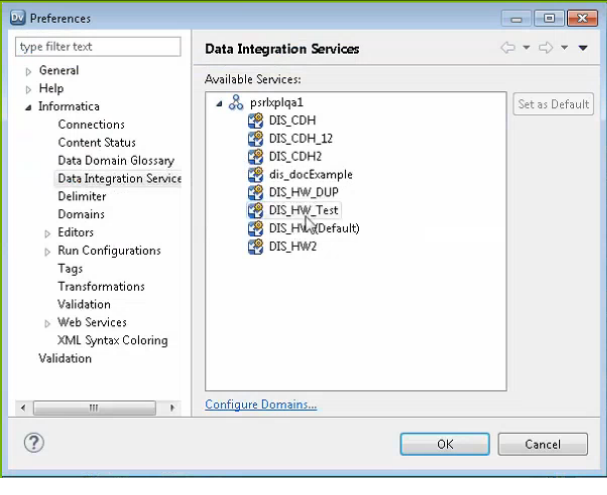
Task: Open Validation under Informatica
Action: click(x=84, y=304)
